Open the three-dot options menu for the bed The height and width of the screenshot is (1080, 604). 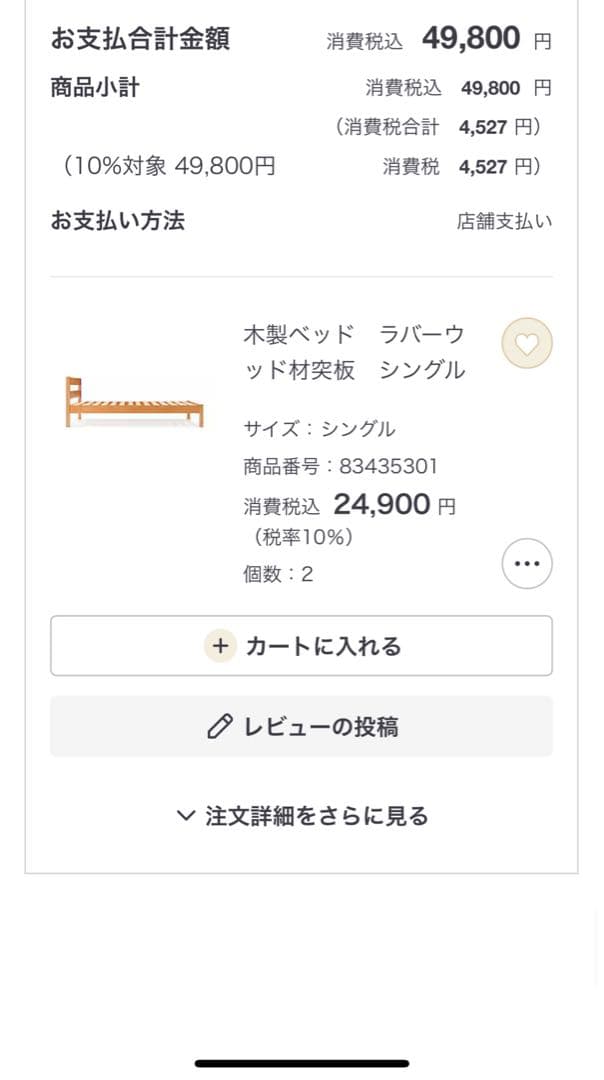527,563
